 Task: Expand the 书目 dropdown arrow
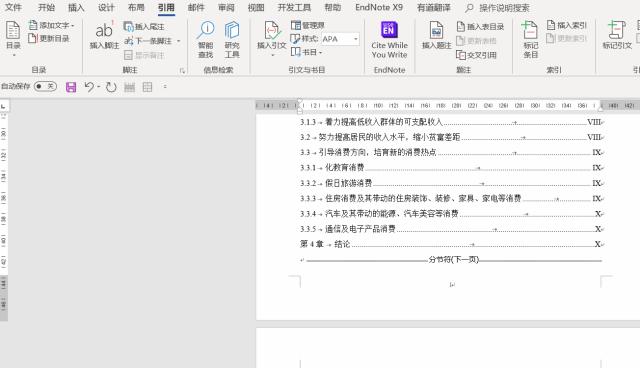320,52
